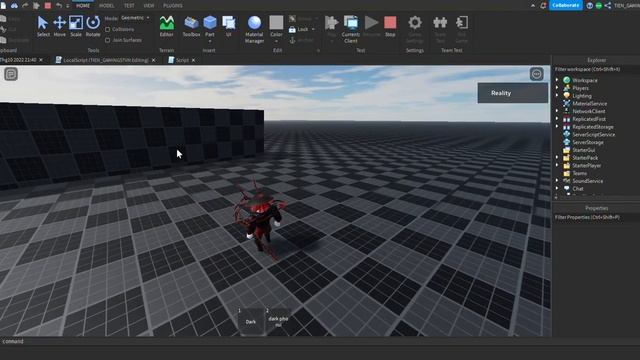This screenshot has height=360, width=640.
Task: Click the Lock tool icon
Action: (292, 29)
